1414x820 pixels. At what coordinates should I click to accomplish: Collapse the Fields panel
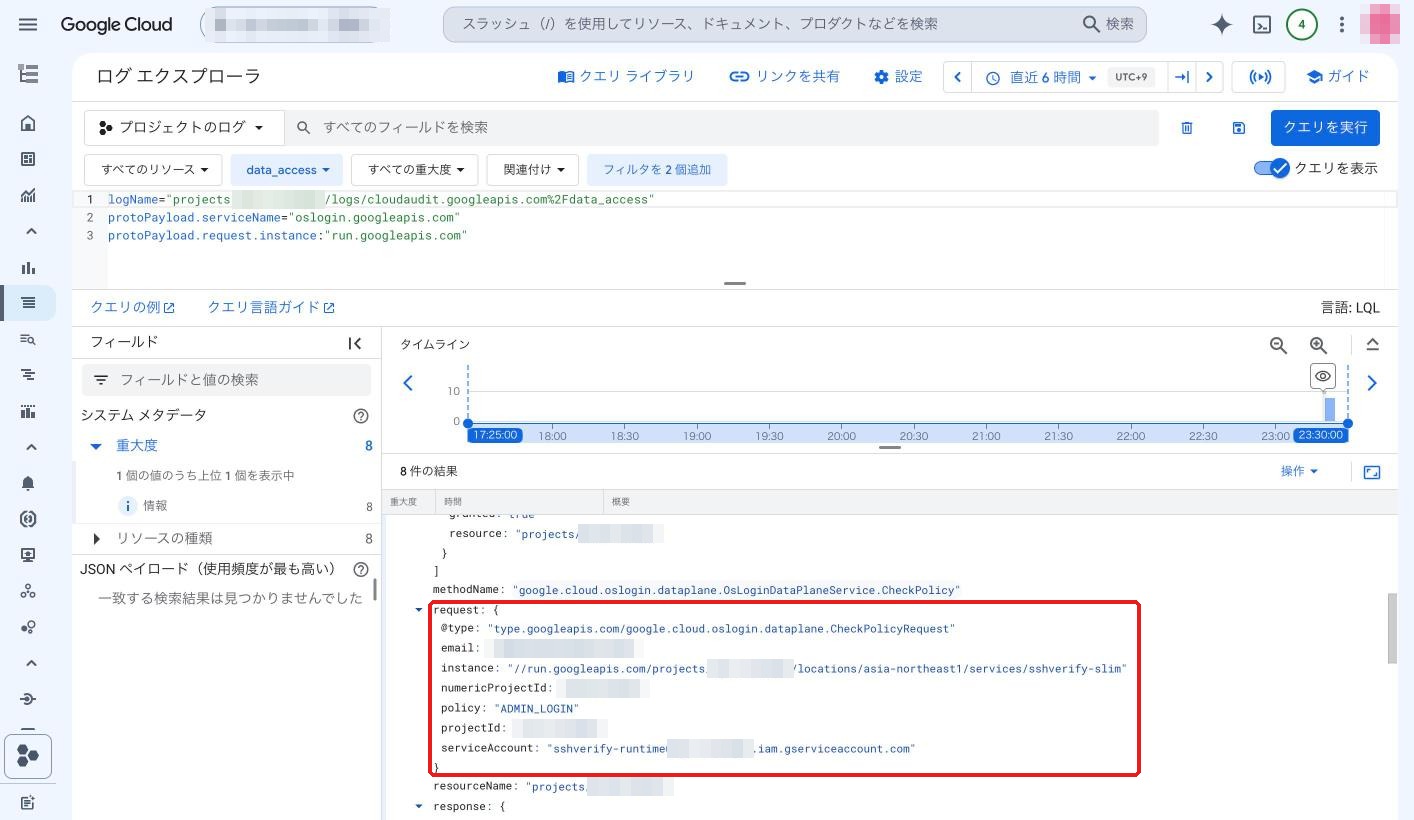(x=355, y=343)
